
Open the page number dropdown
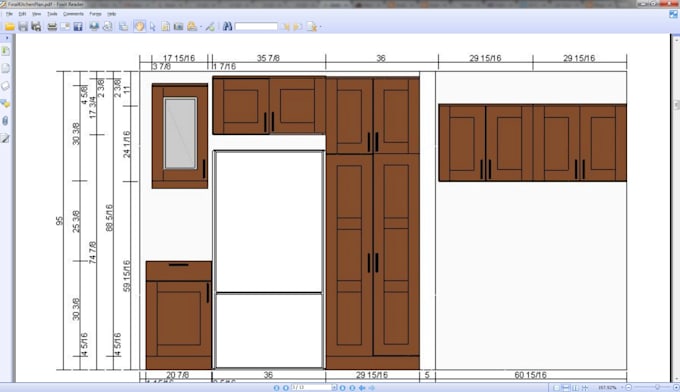tap(334, 388)
